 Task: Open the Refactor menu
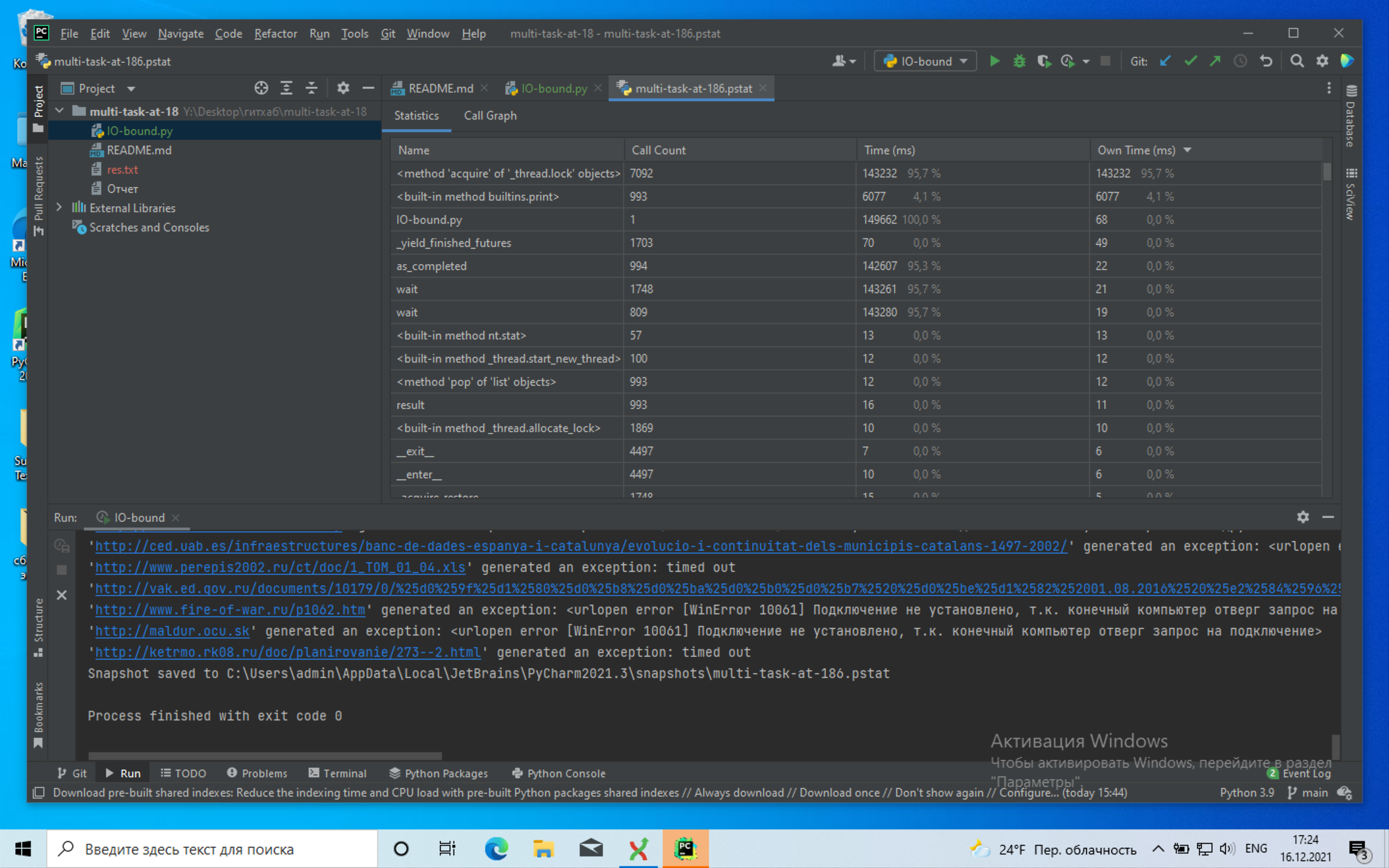276,34
